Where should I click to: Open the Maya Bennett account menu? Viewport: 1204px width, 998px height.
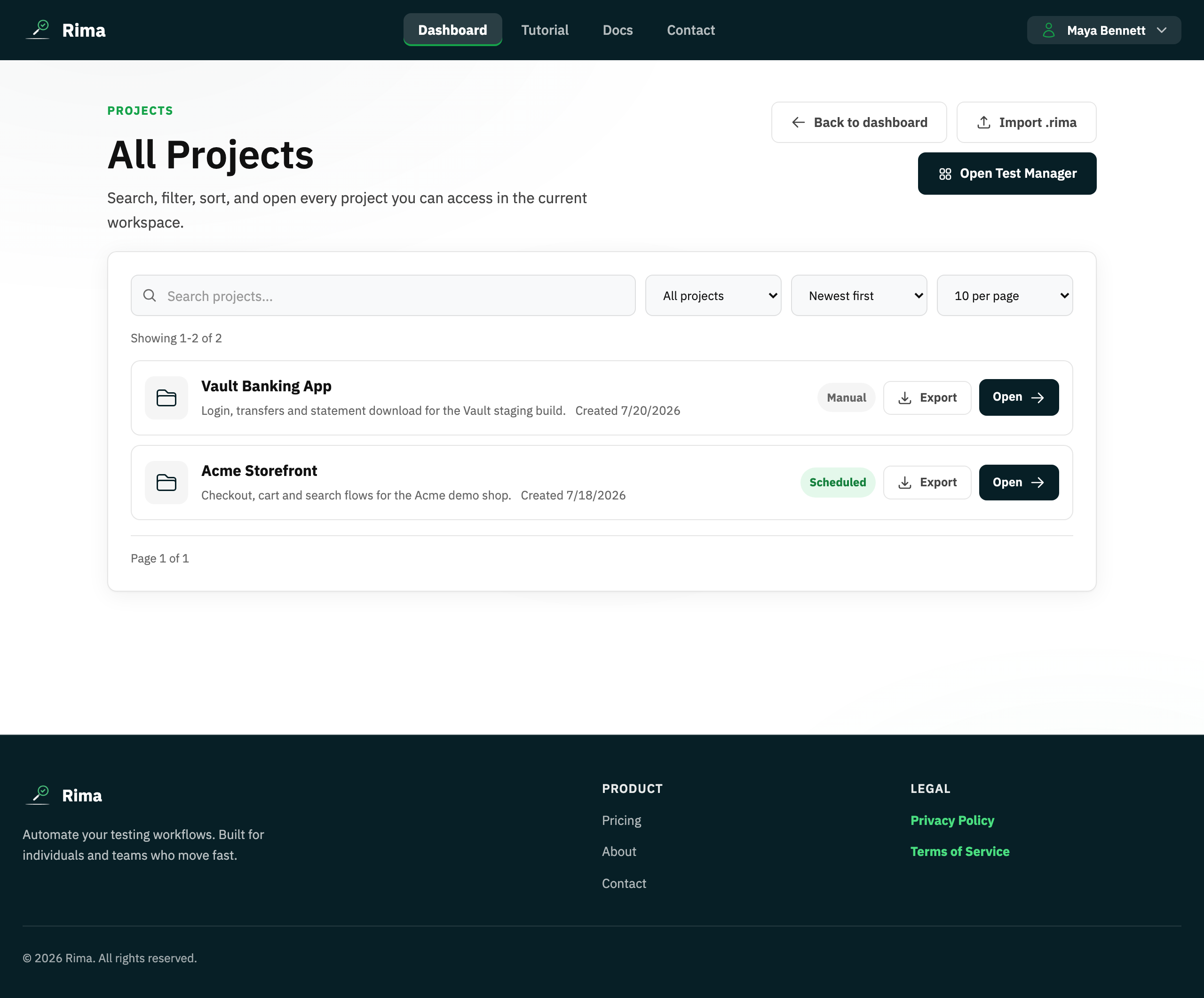point(1104,31)
